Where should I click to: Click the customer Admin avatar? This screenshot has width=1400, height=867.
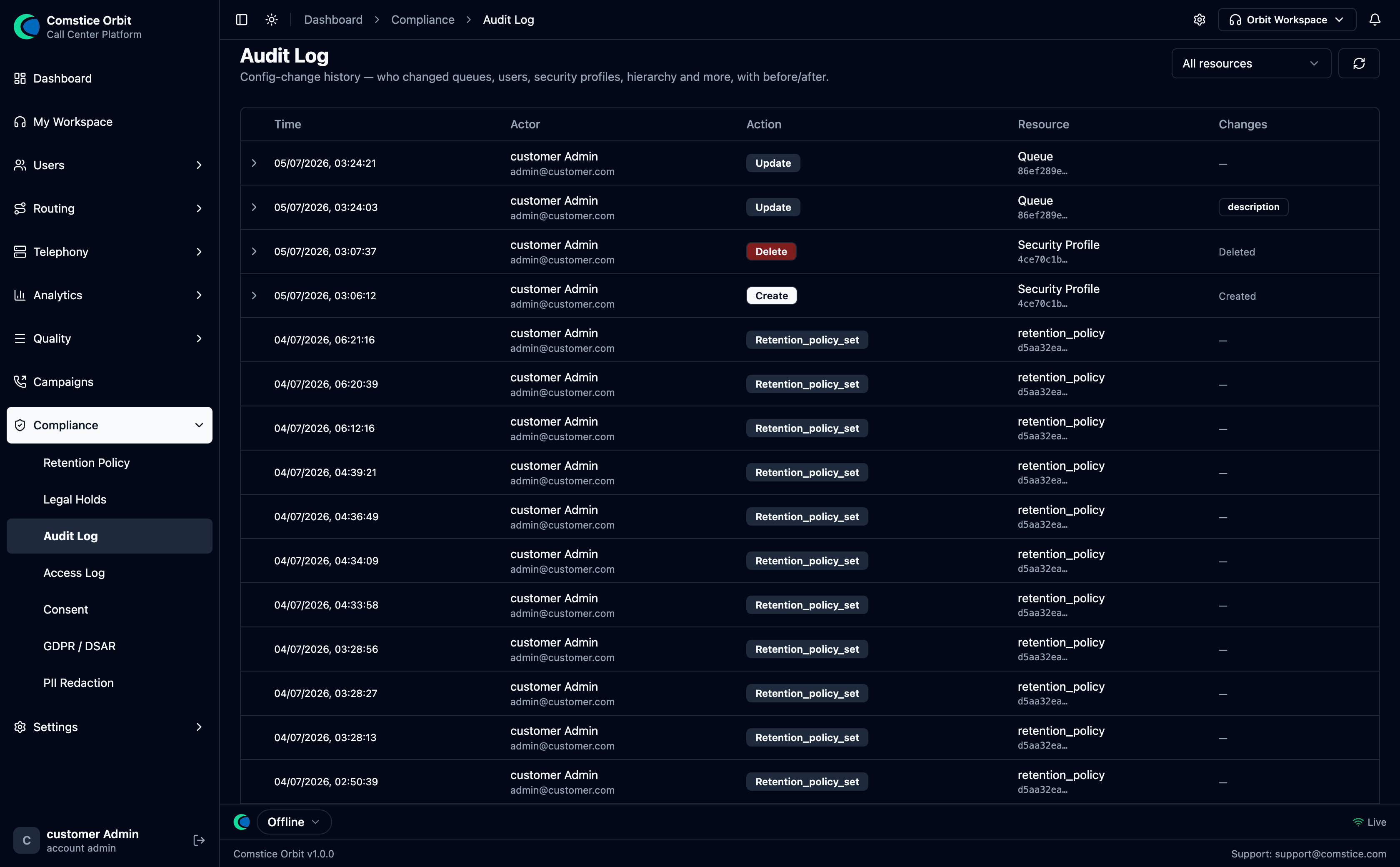click(x=26, y=840)
